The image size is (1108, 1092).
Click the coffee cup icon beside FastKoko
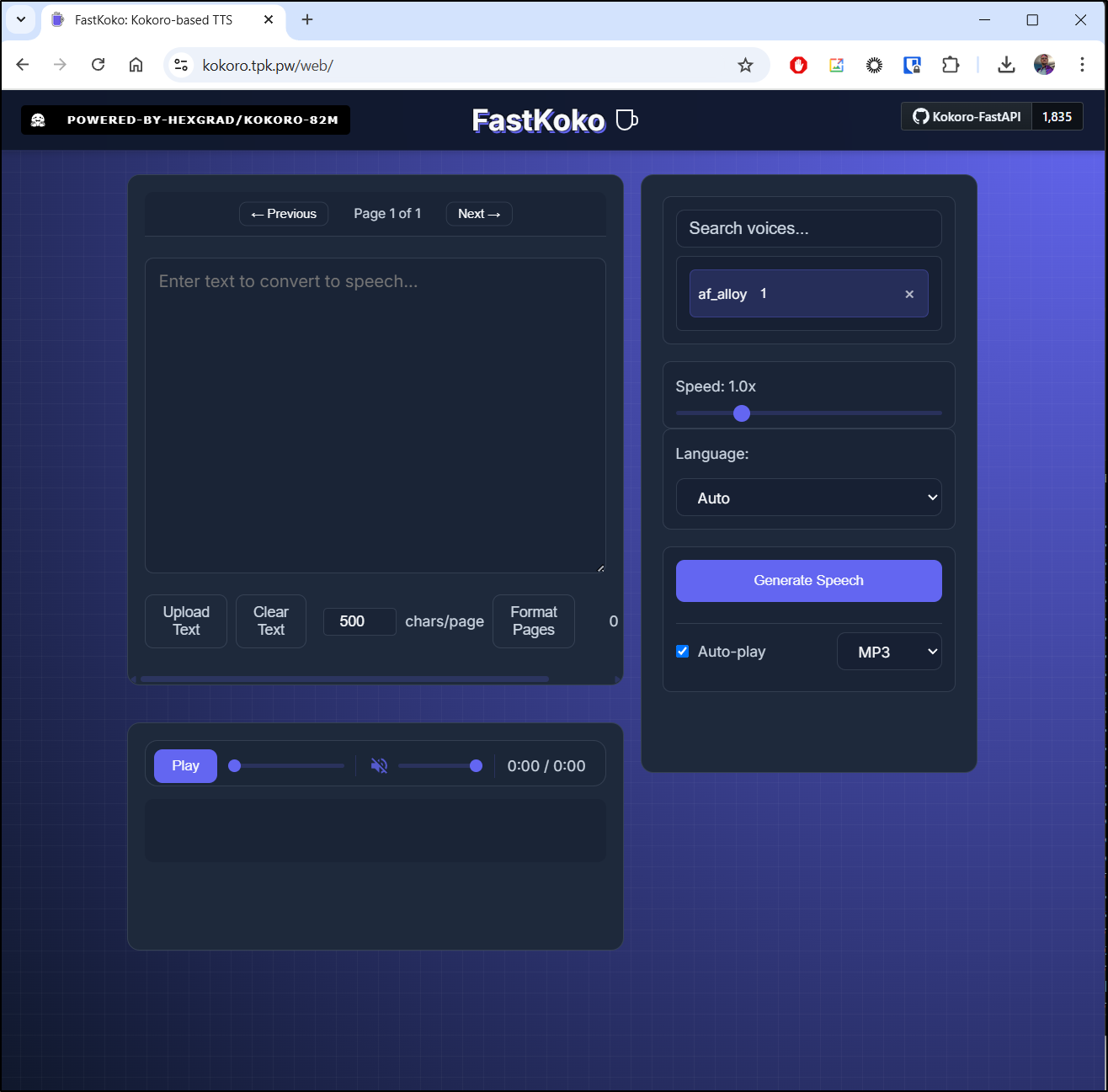[627, 120]
